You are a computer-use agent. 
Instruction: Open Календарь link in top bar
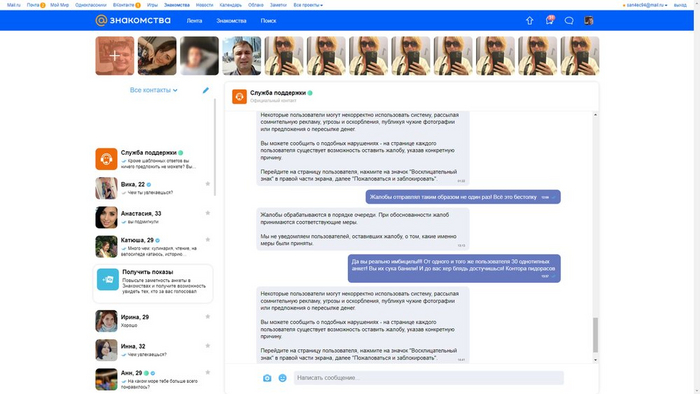coord(230,5)
